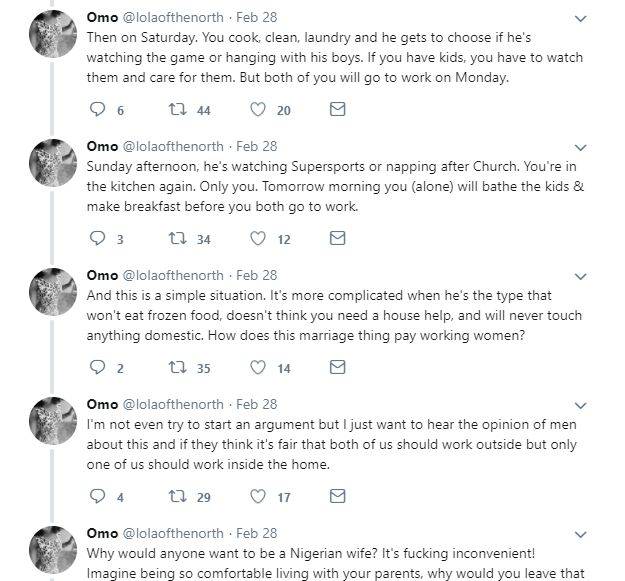Like the 'simple situation' tweet

pos(258,368)
